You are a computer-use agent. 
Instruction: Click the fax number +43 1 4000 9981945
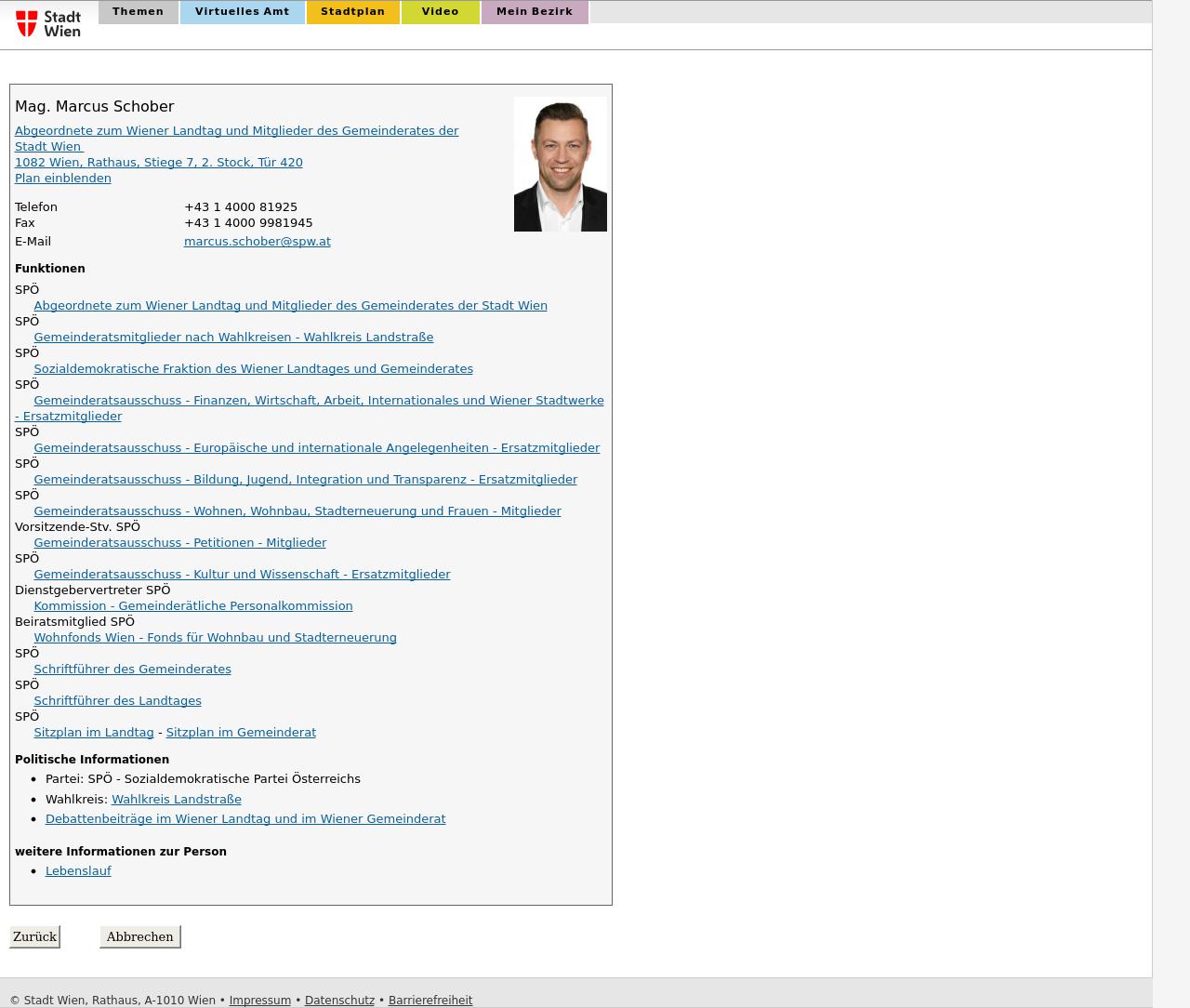(x=248, y=222)
